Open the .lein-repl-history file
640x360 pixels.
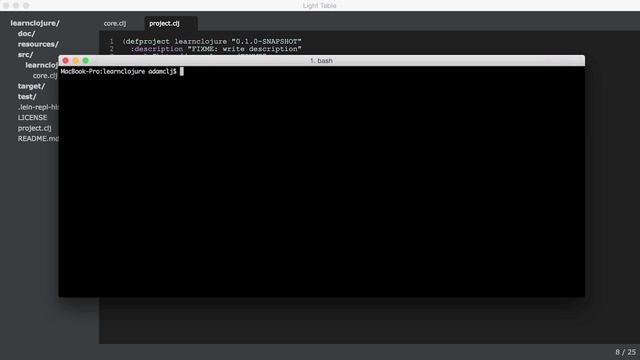[x=38, y=107]
